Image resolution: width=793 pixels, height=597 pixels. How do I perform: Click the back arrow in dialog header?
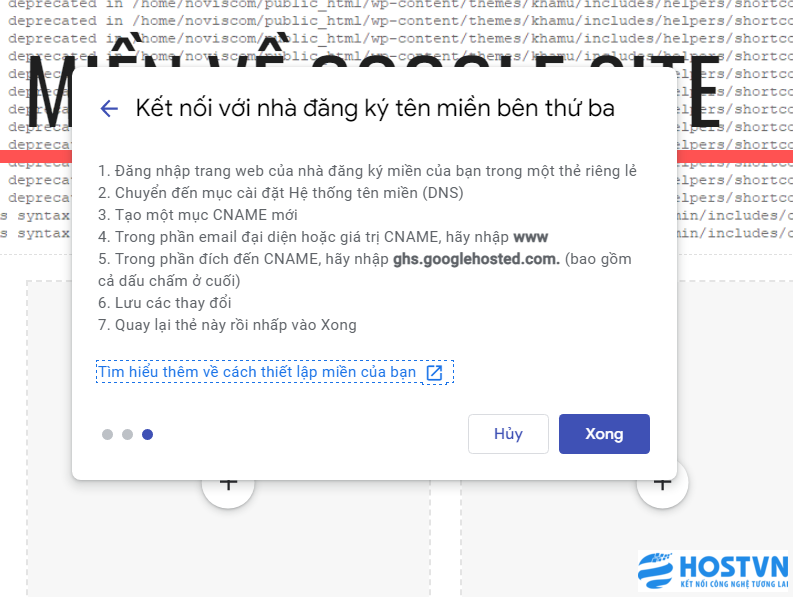[x=109, y=108]
